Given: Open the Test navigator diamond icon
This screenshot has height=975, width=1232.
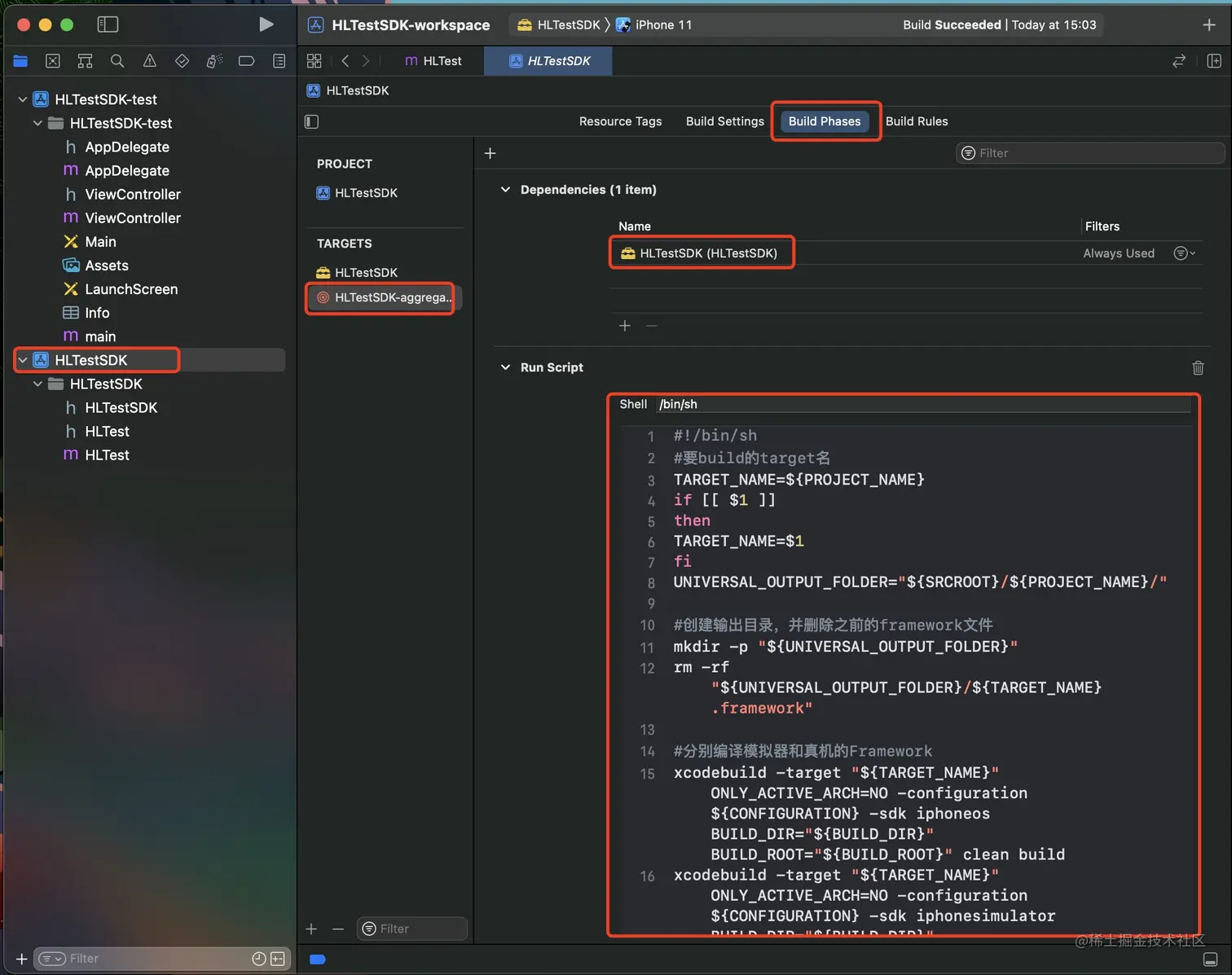Looking at the screenshot, I should (x=182, y=61).
